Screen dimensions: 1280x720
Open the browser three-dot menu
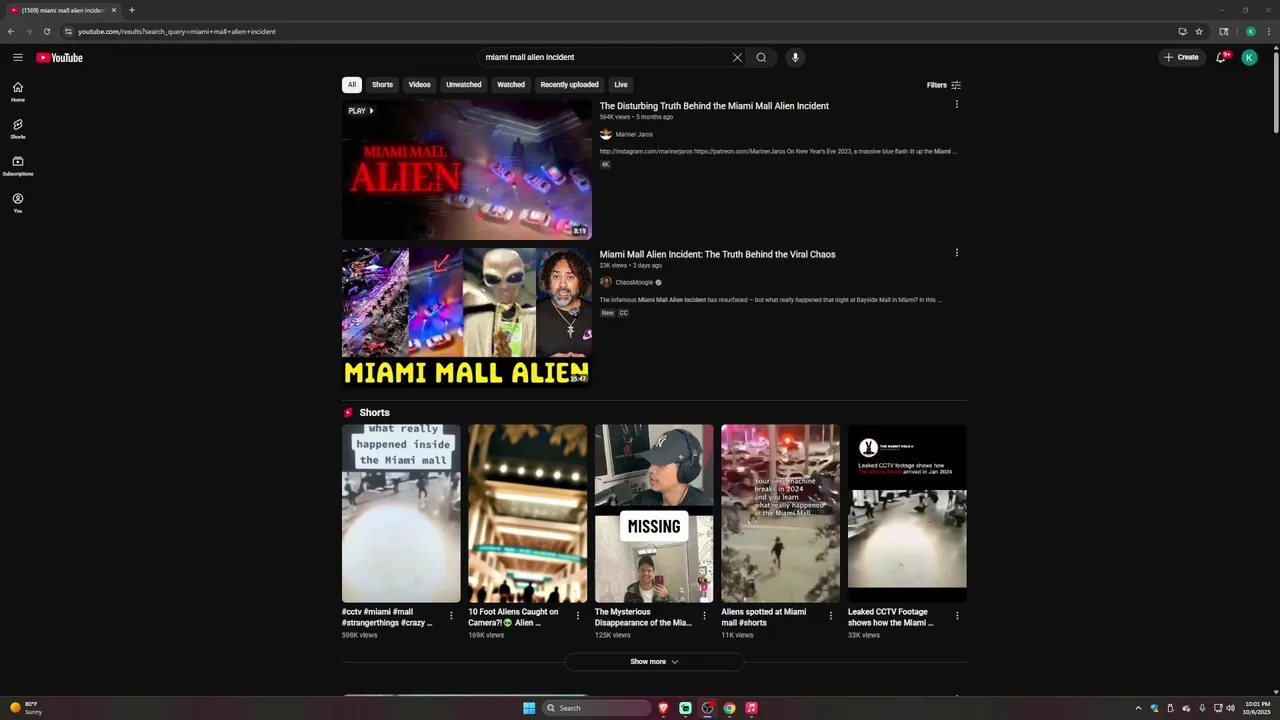click(x=1268, y=31)
